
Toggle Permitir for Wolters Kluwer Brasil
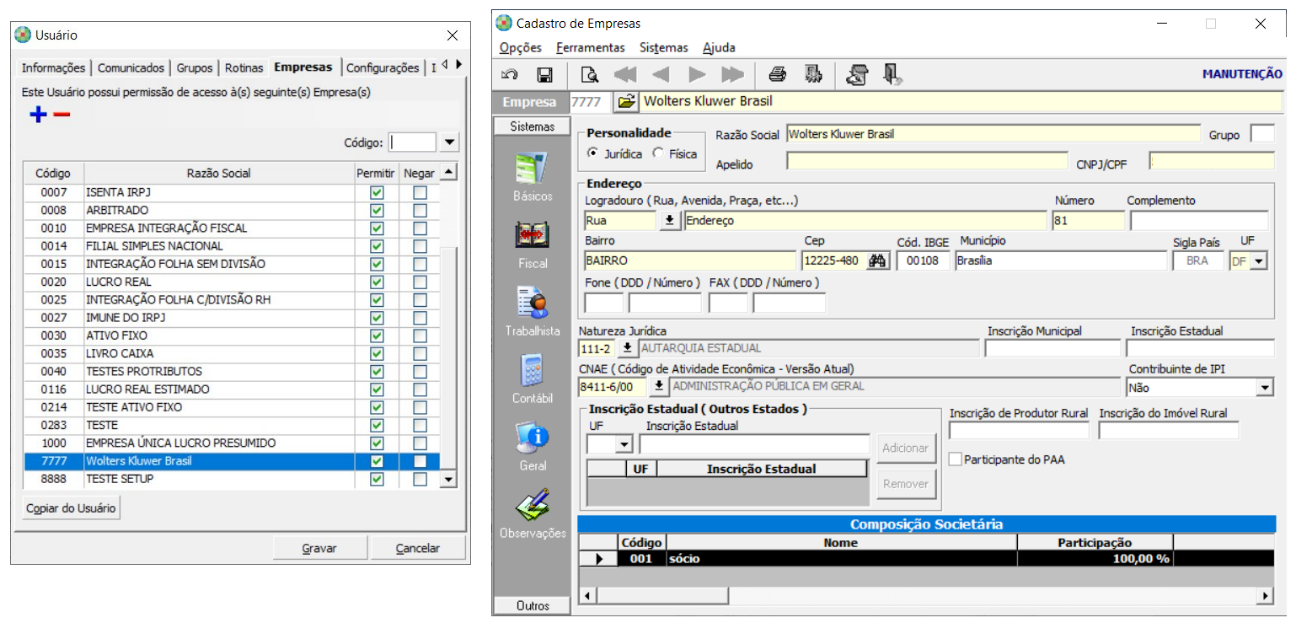point(377,461)
